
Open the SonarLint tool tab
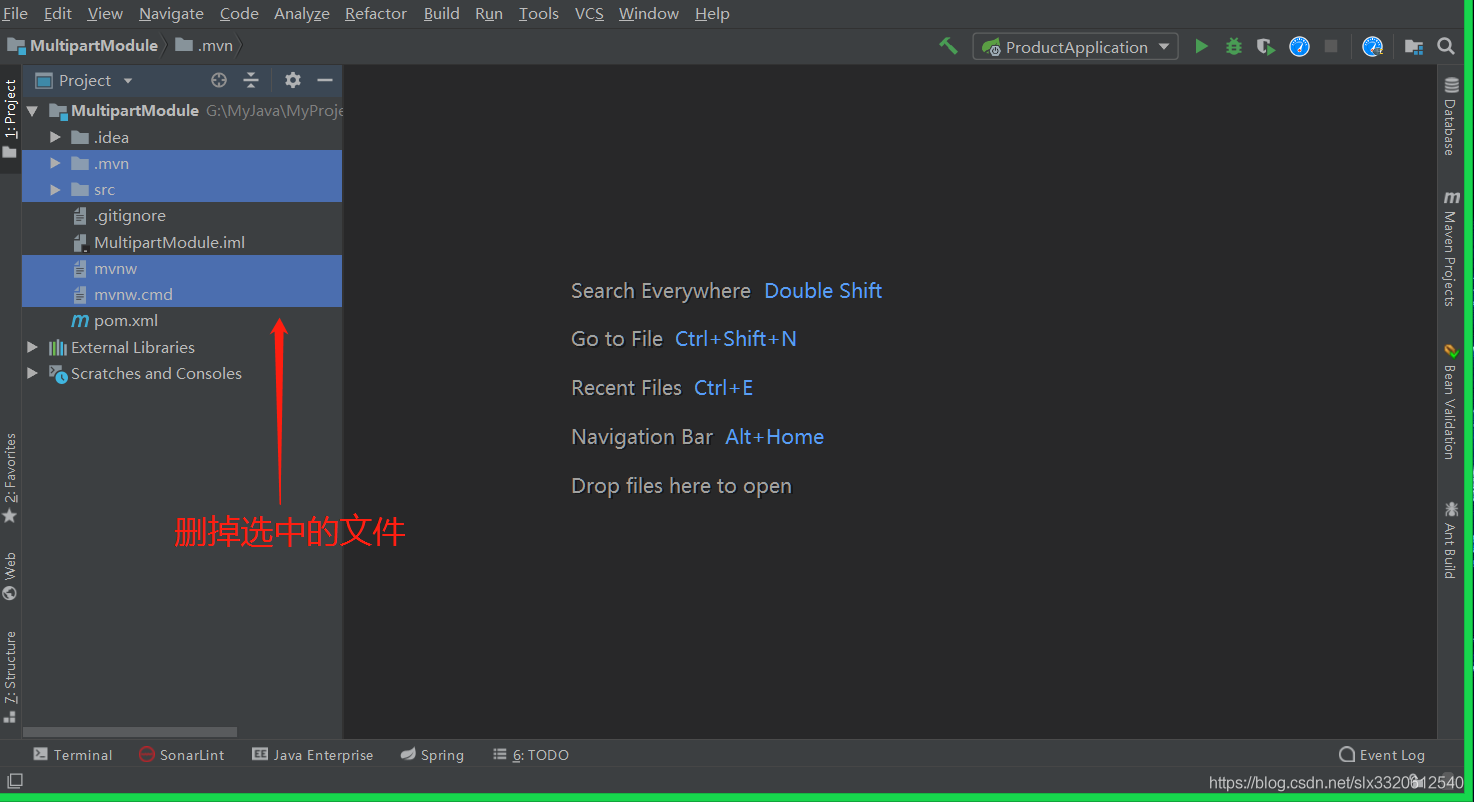(182, 755)
